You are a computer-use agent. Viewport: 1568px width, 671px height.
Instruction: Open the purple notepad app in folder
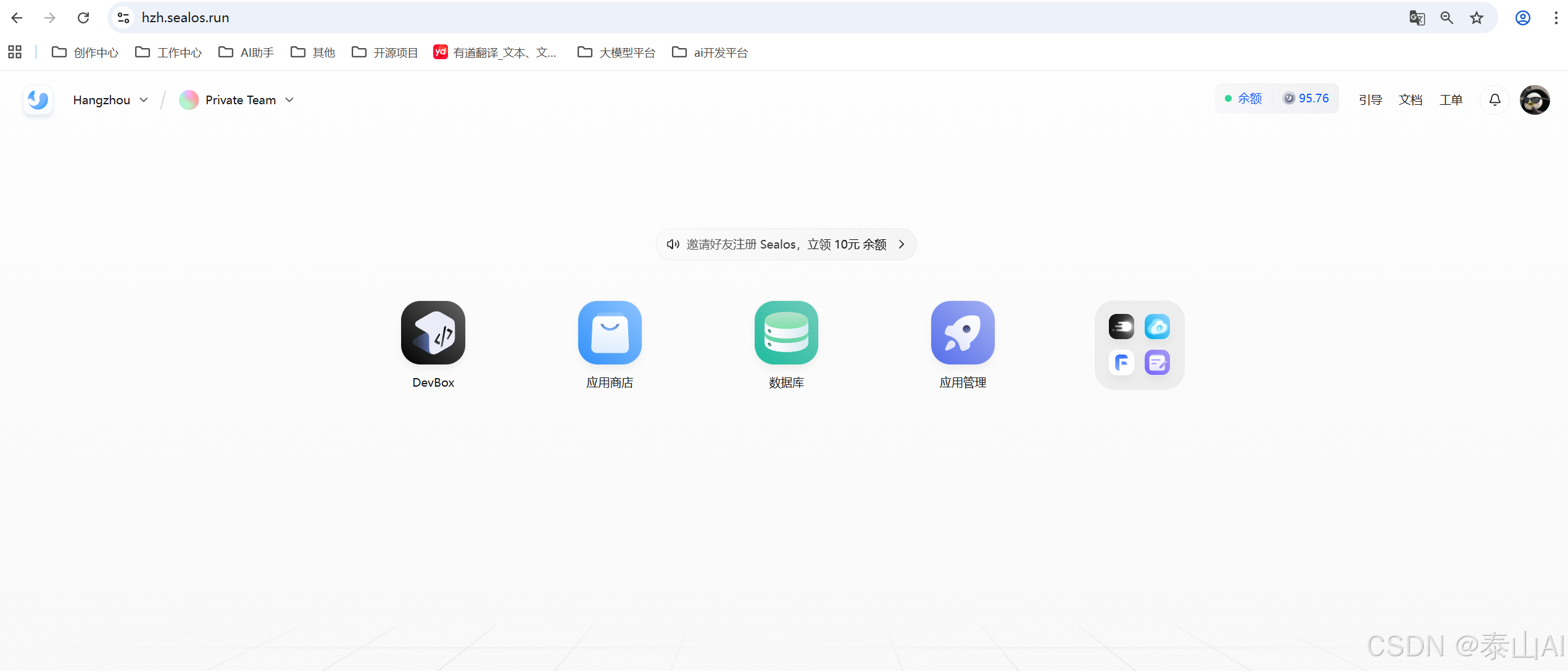pos(1157,363)
